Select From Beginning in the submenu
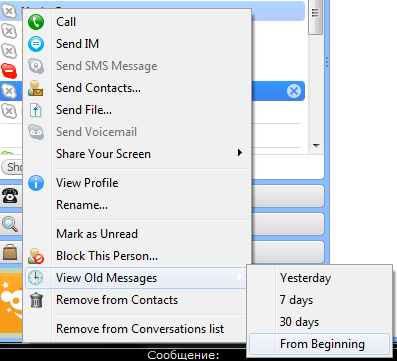Image resolution: width=397 pixels, height=361 pixels. [319, 344]
